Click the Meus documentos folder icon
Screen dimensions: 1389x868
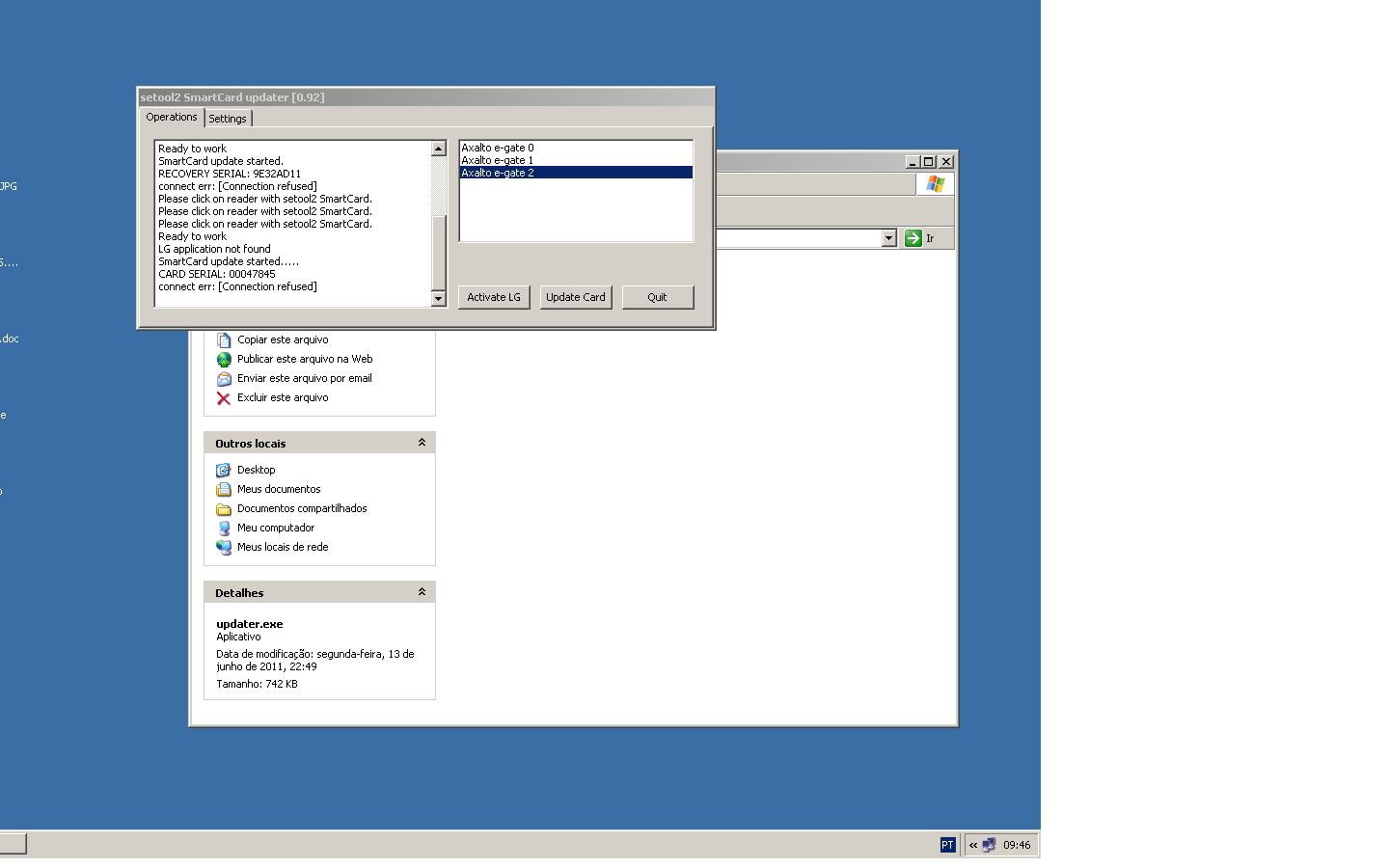coord(224,489)
